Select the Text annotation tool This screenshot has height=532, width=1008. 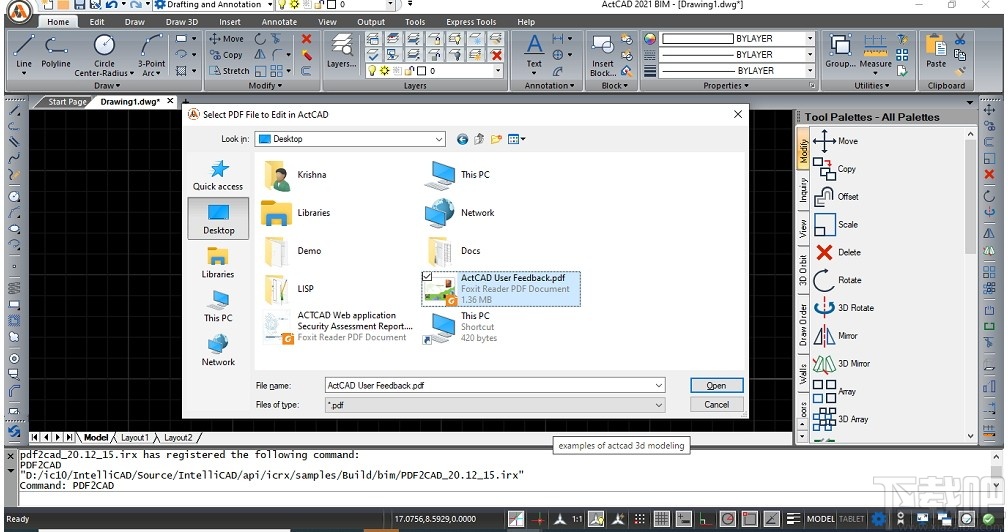[x=534, y=51]
